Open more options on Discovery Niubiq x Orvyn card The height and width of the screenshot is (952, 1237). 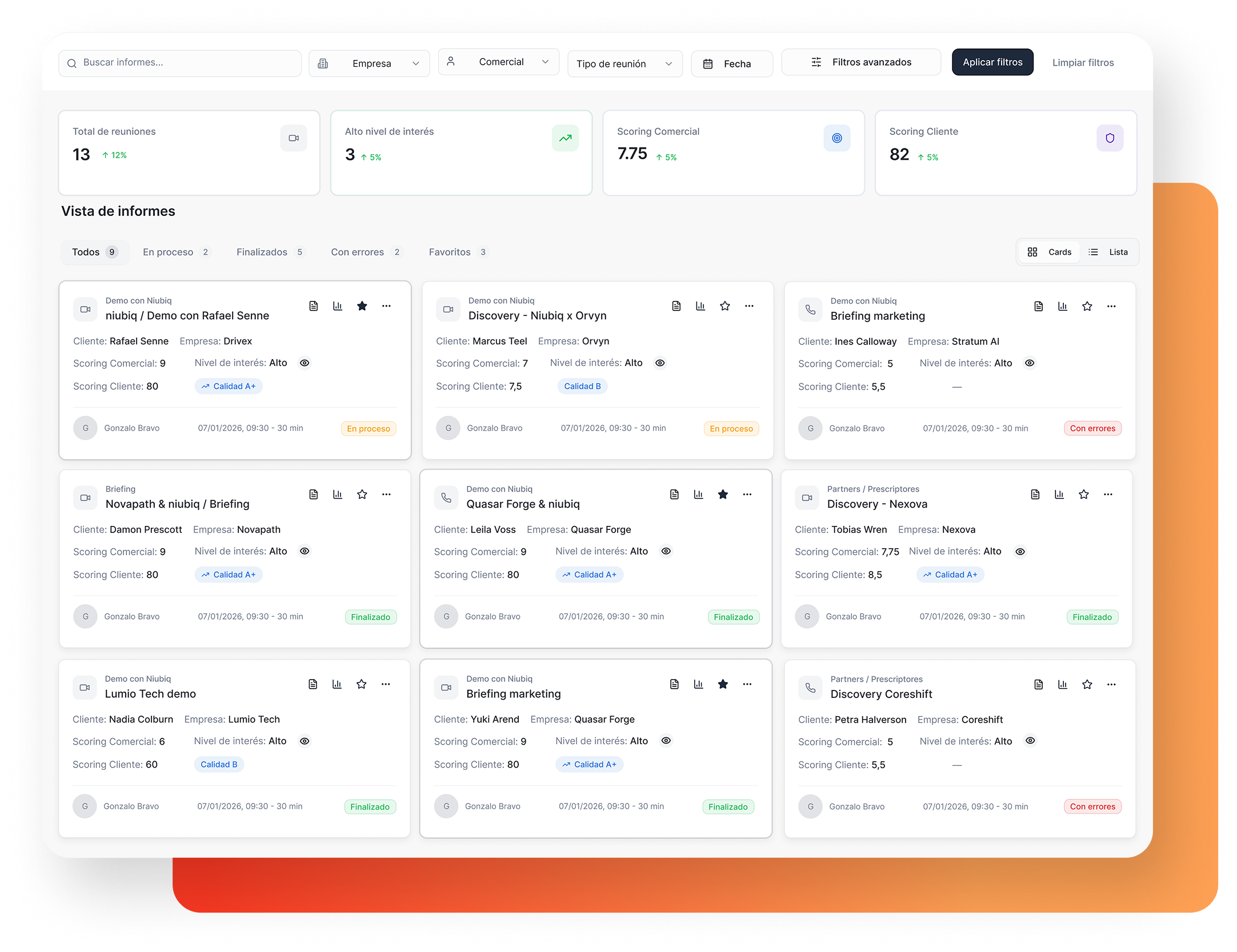click(x=749, y=306)
